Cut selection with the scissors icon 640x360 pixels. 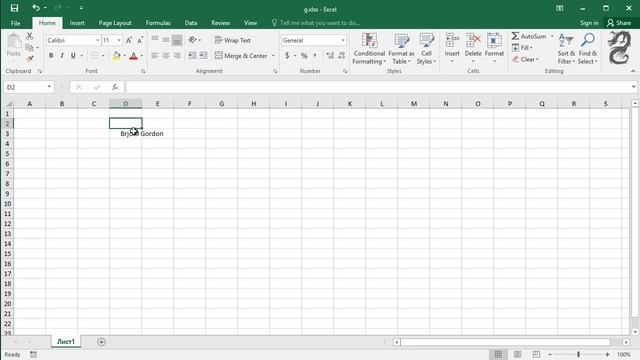pyautogui.click(x=29, y=36)
